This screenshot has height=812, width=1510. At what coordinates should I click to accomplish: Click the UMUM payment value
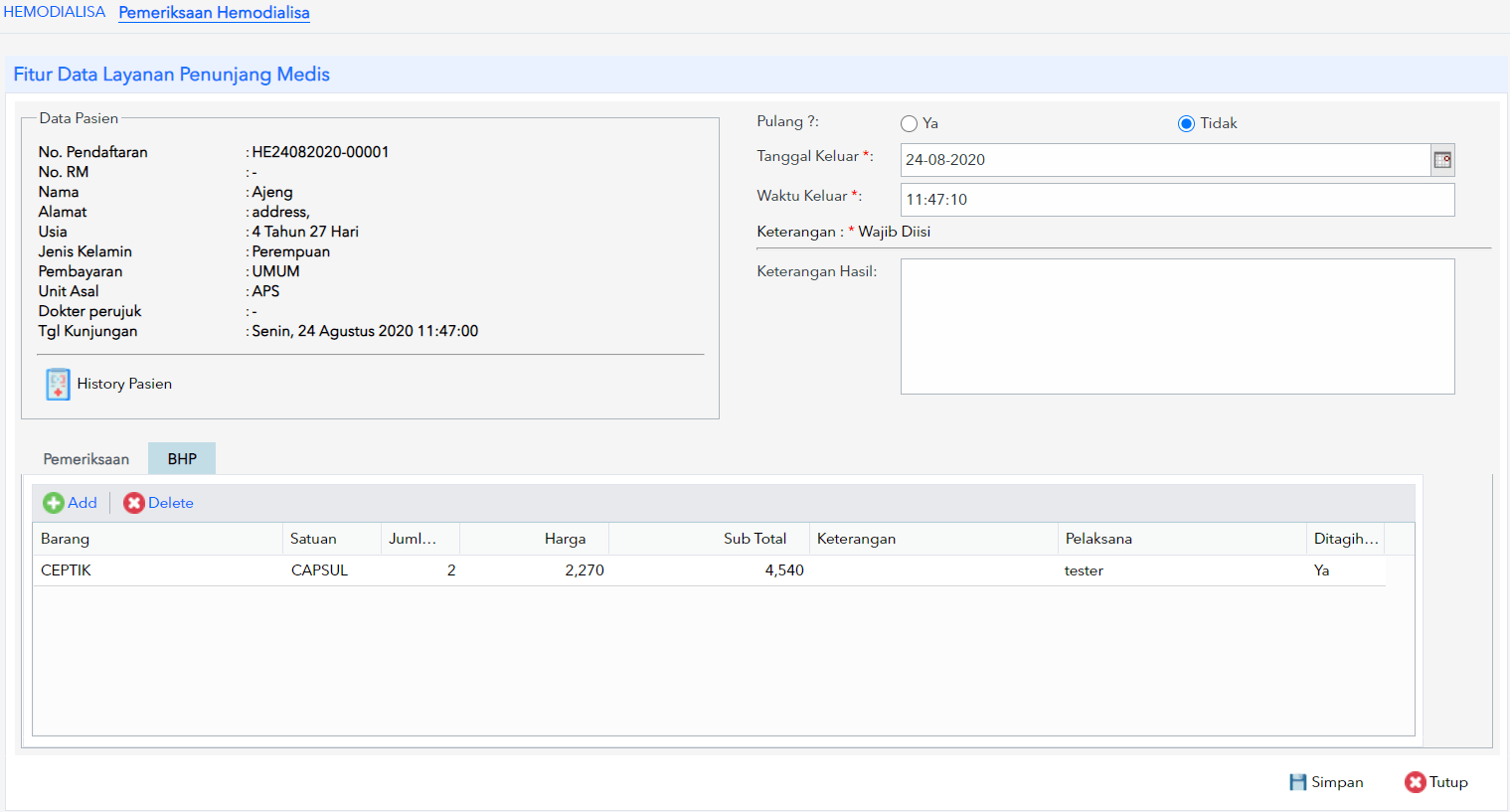click(275, 271)
